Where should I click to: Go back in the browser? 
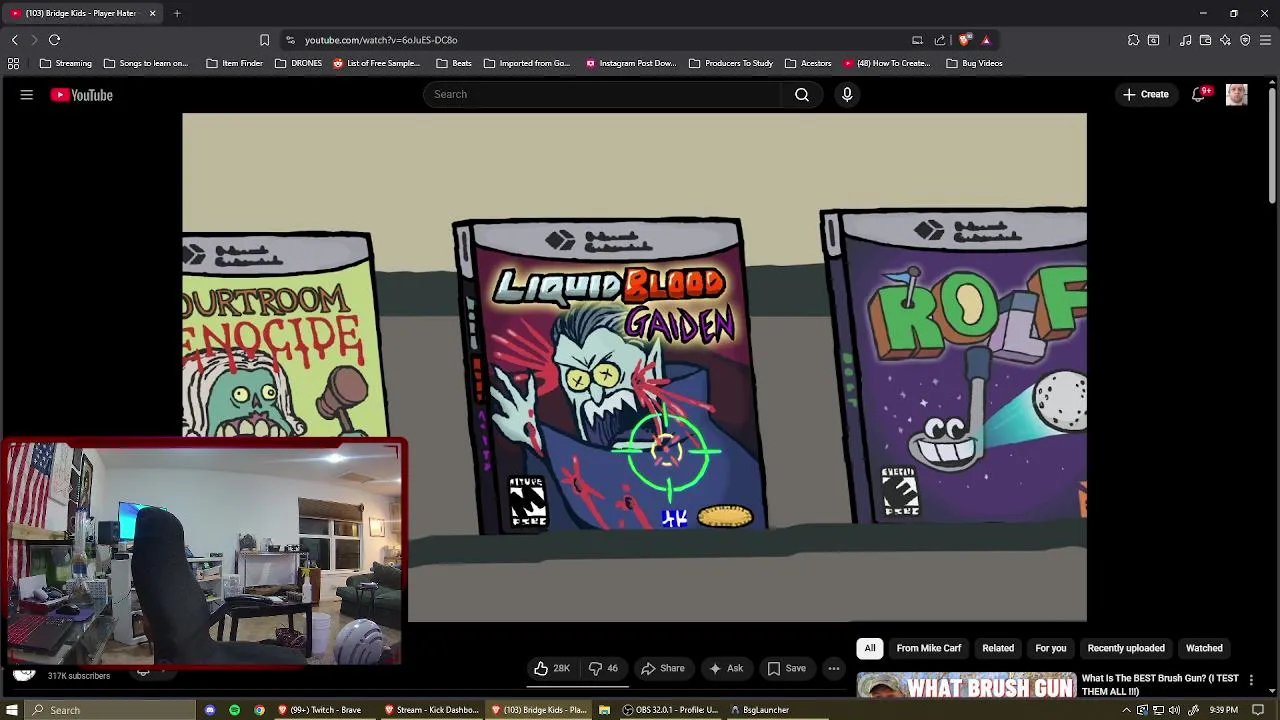(14, 40)
